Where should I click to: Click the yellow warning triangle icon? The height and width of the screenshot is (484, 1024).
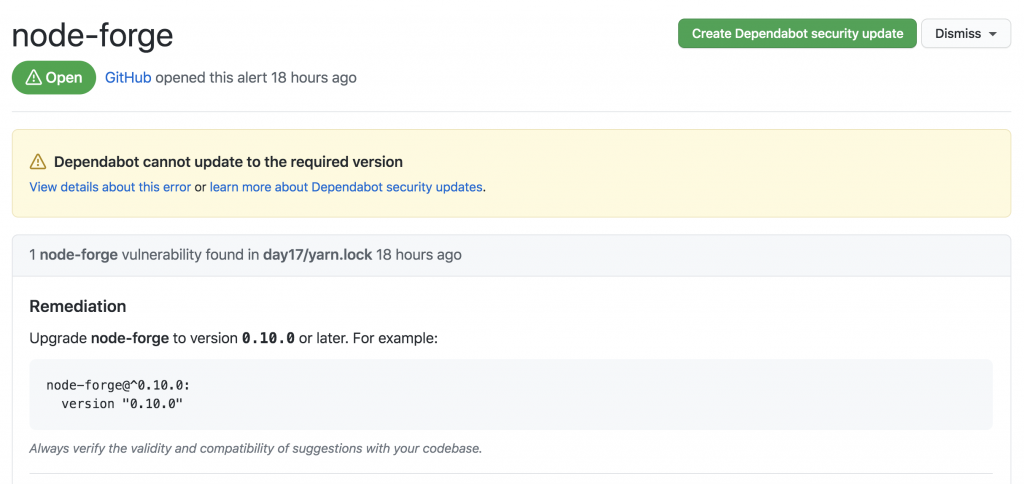pos(38,162)
